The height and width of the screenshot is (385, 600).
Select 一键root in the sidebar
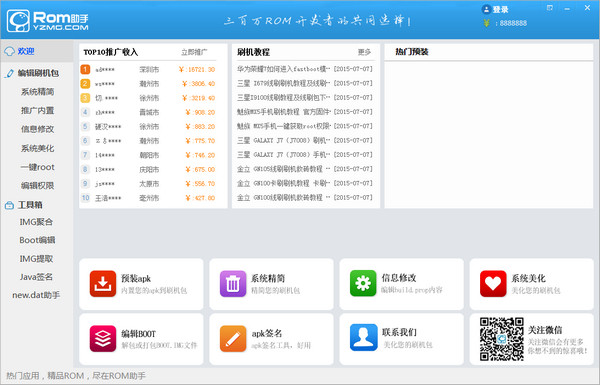pos(38,167)
